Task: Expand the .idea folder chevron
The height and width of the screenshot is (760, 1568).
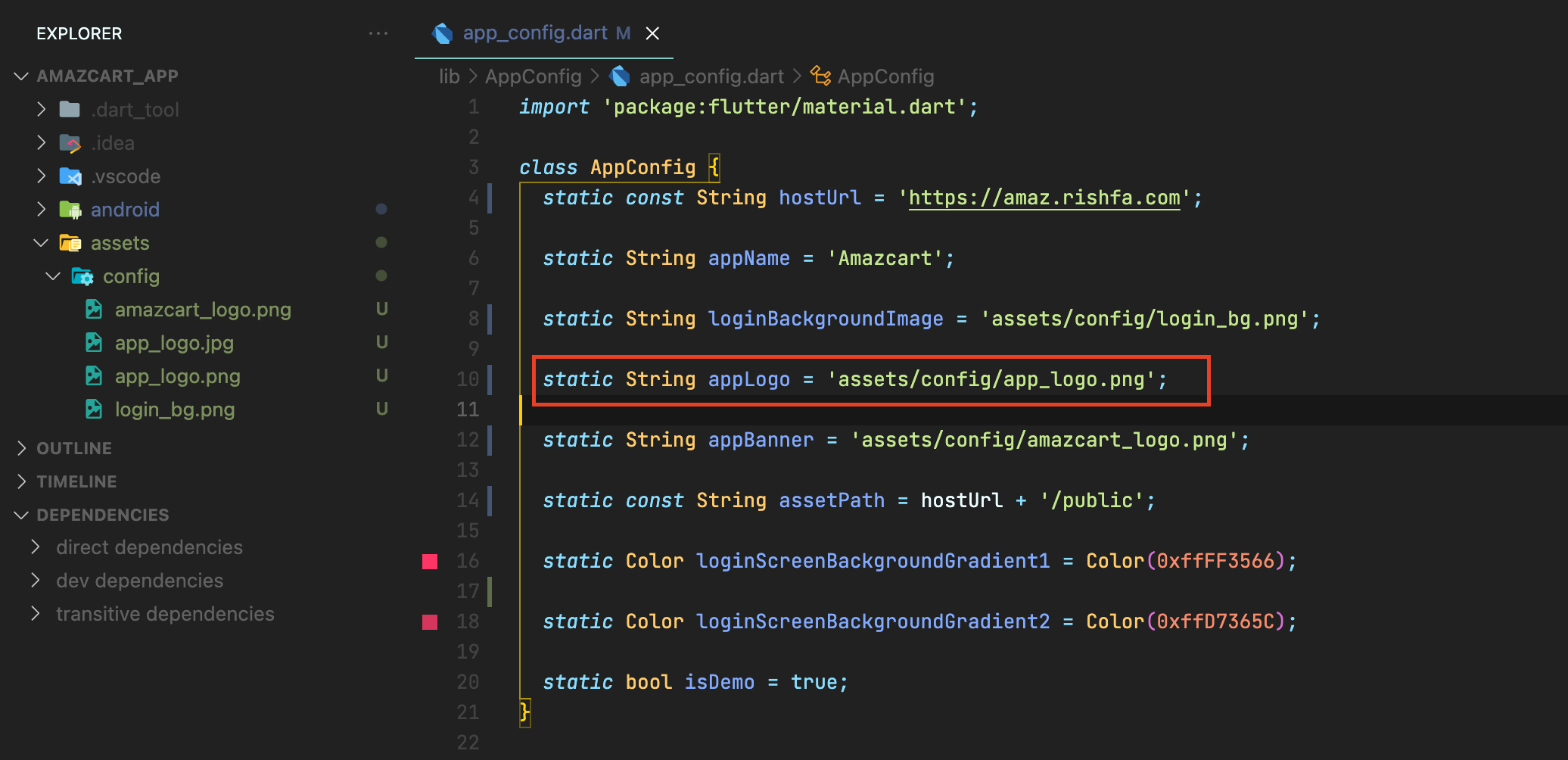Action: (x=42, y=143)
